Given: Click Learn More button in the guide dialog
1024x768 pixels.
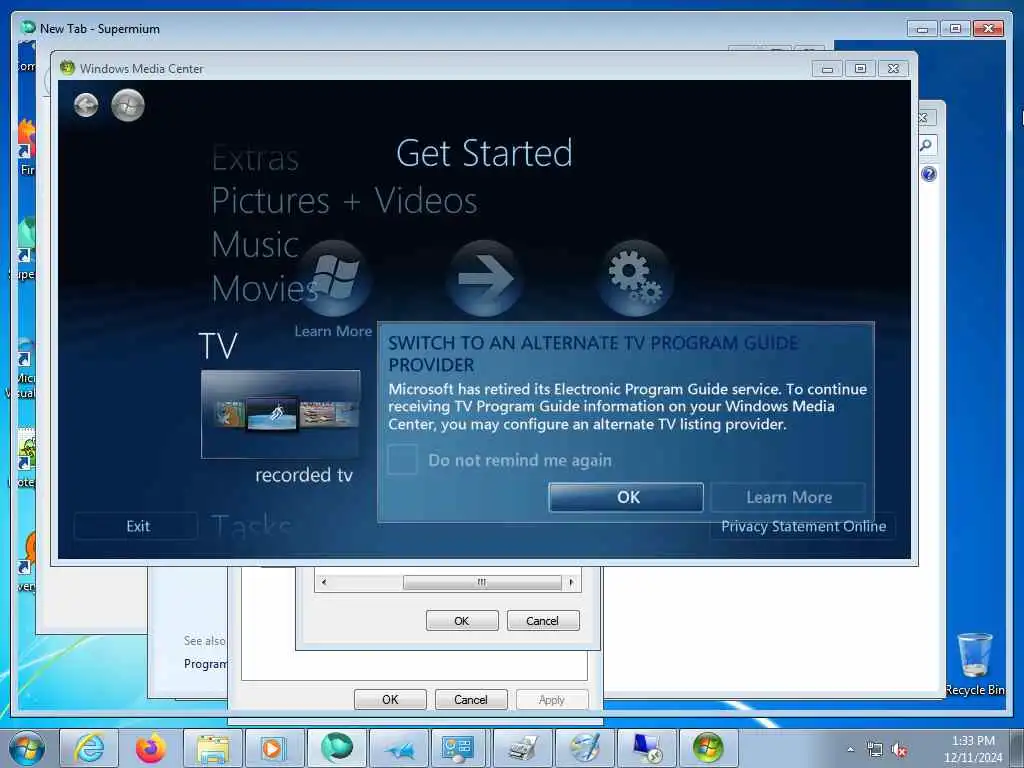Looking at the screenshot, I should pos(788,497).
